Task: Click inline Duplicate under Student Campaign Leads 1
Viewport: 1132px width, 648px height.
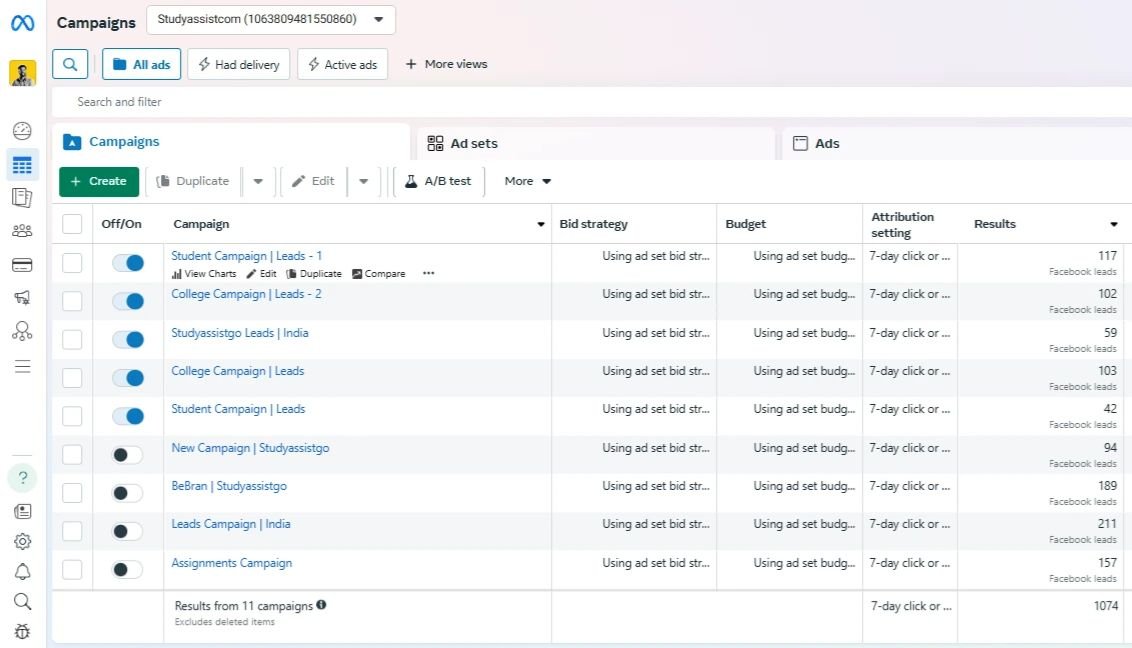Action: (314, 273)
